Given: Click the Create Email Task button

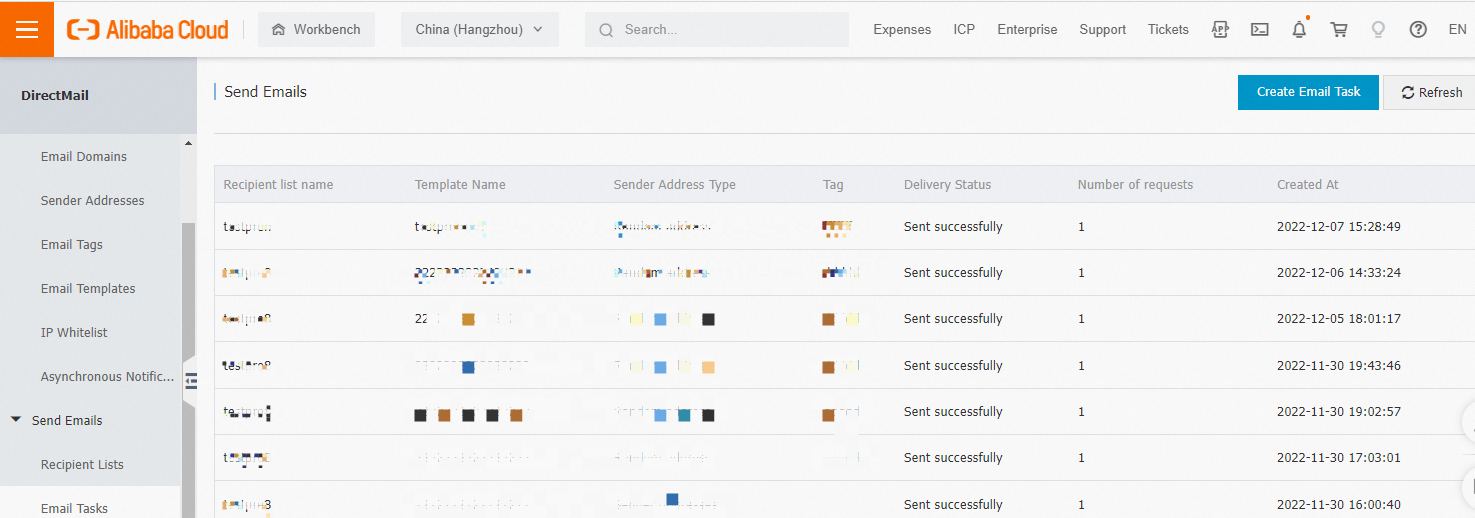Looking at the screenshot, I should point(1308,92).
